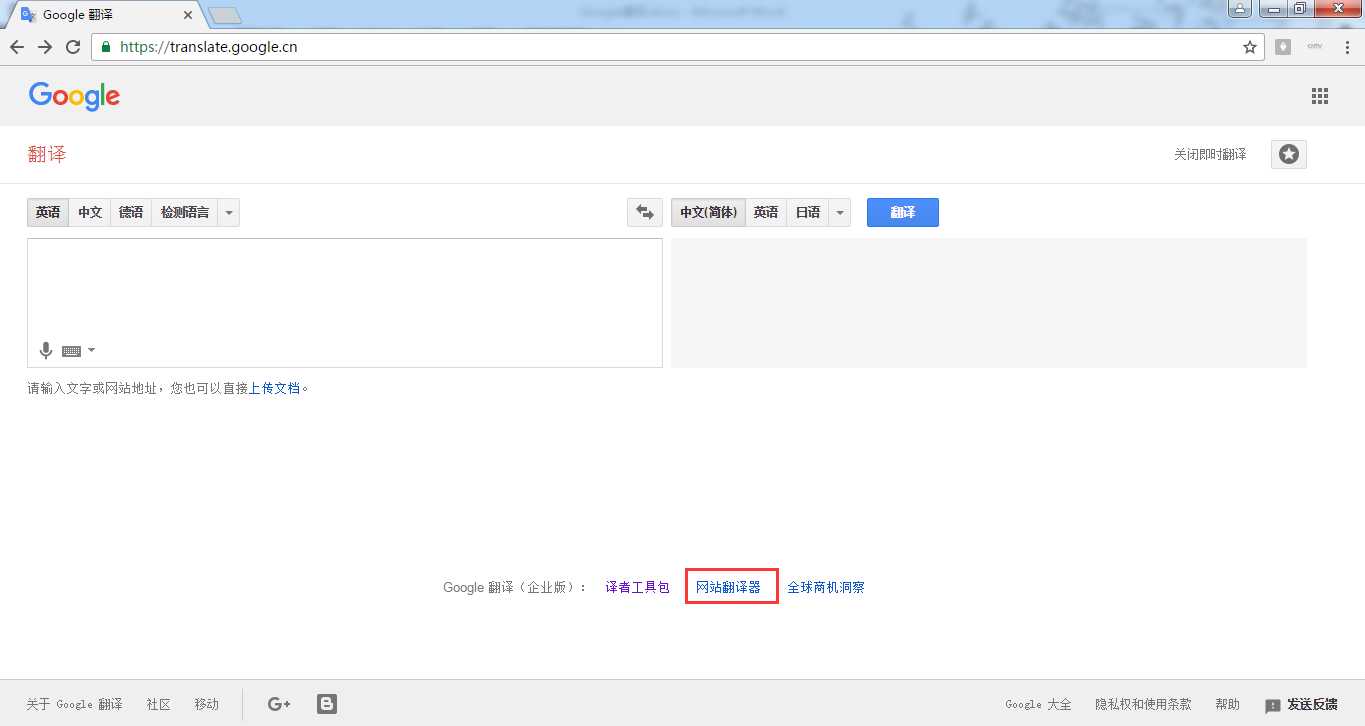Open a new browser tab
1365x726 pixels.
pos(225,15)
